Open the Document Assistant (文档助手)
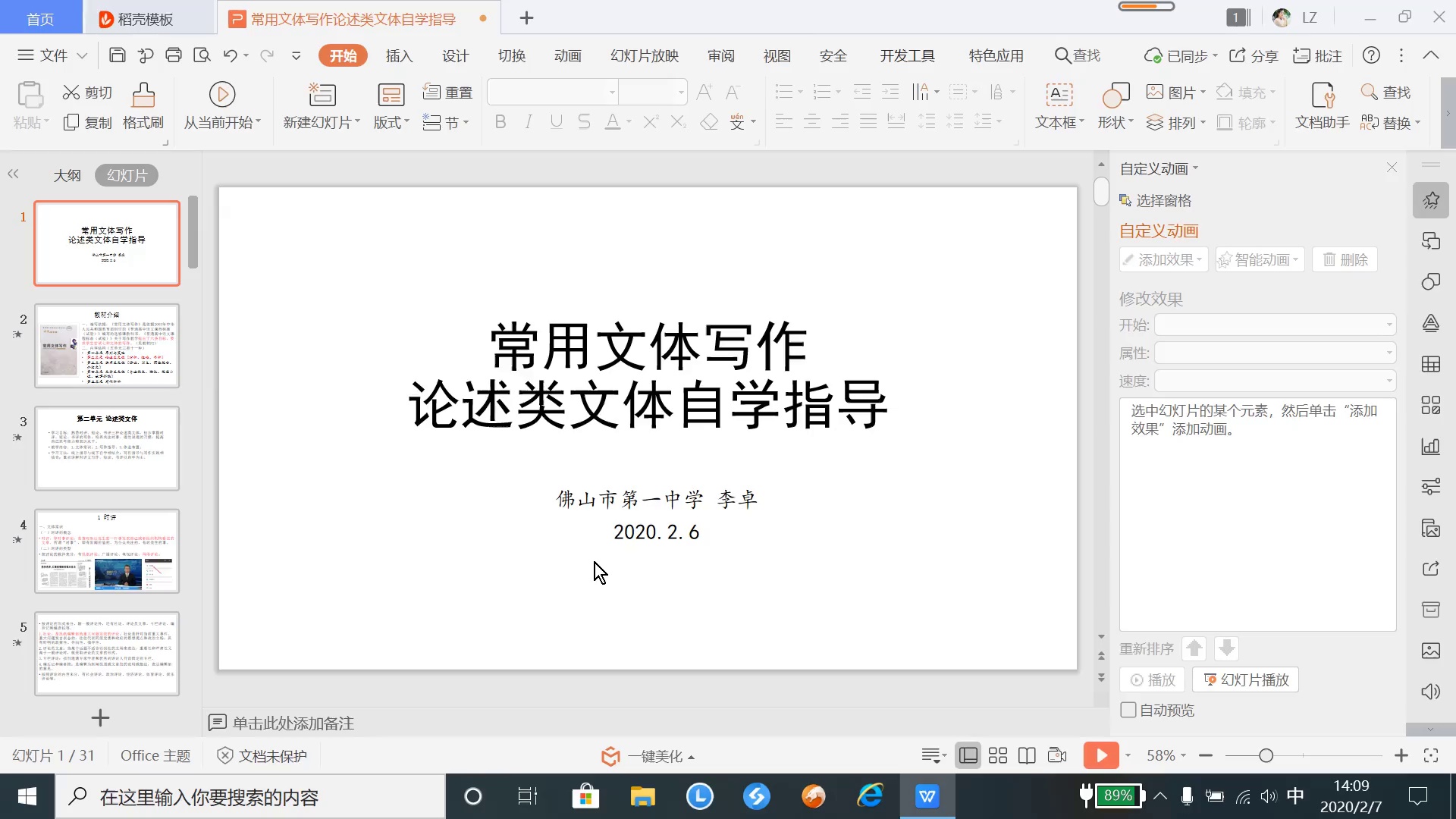The image size is (1456, 819). (x=1323, y=105)
